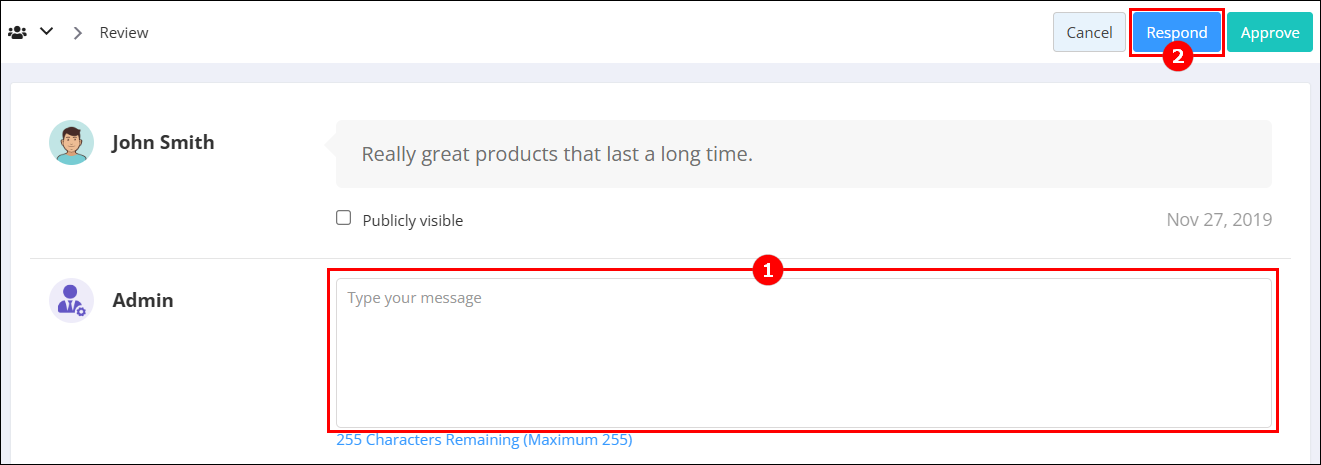Enable the Publicly visible checkbox

pyautogui.click(x=344, y=218)
